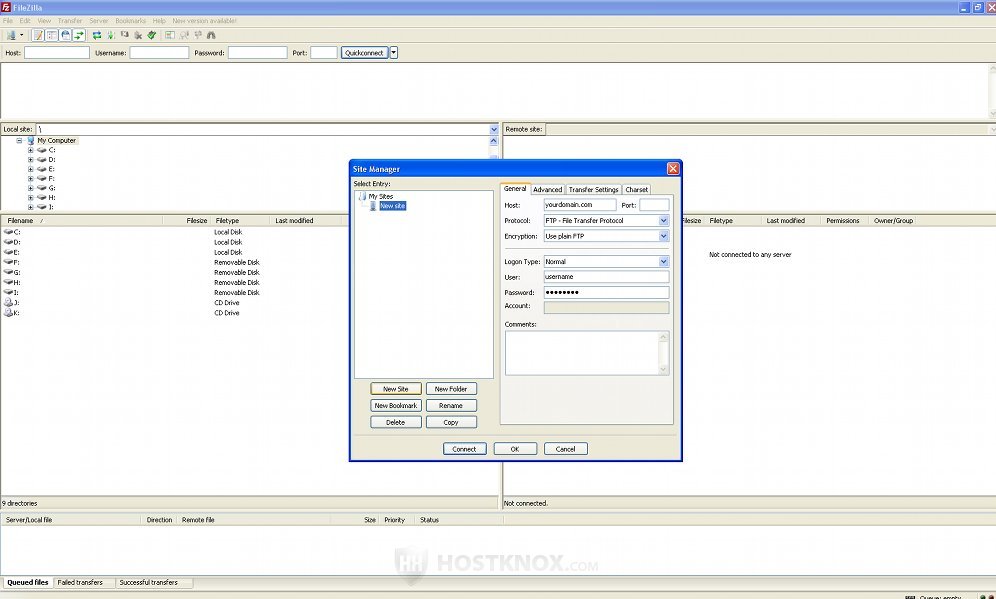Switch to the Transfer Settings tab
Viewport: 996px width, 599px height.
593,189
